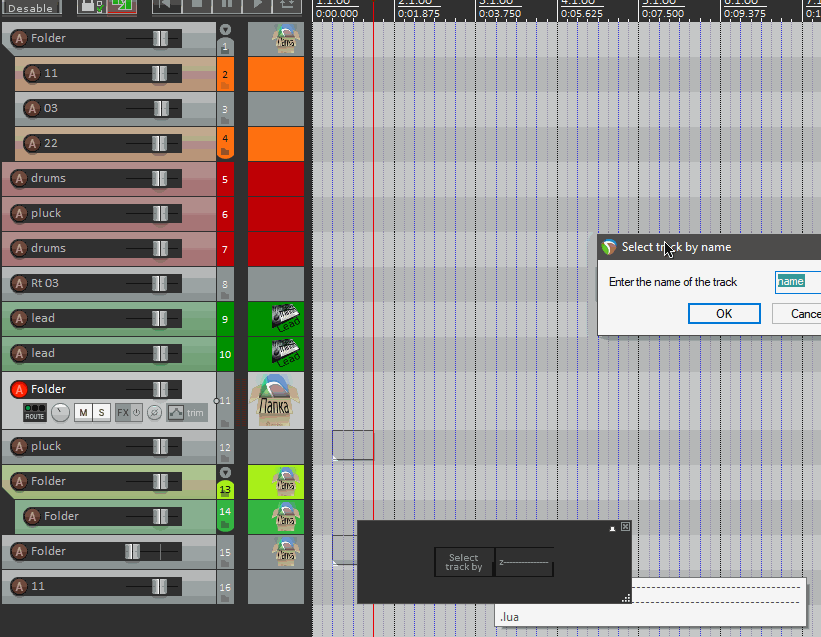Click the Pause transport button

coord(227,6)
